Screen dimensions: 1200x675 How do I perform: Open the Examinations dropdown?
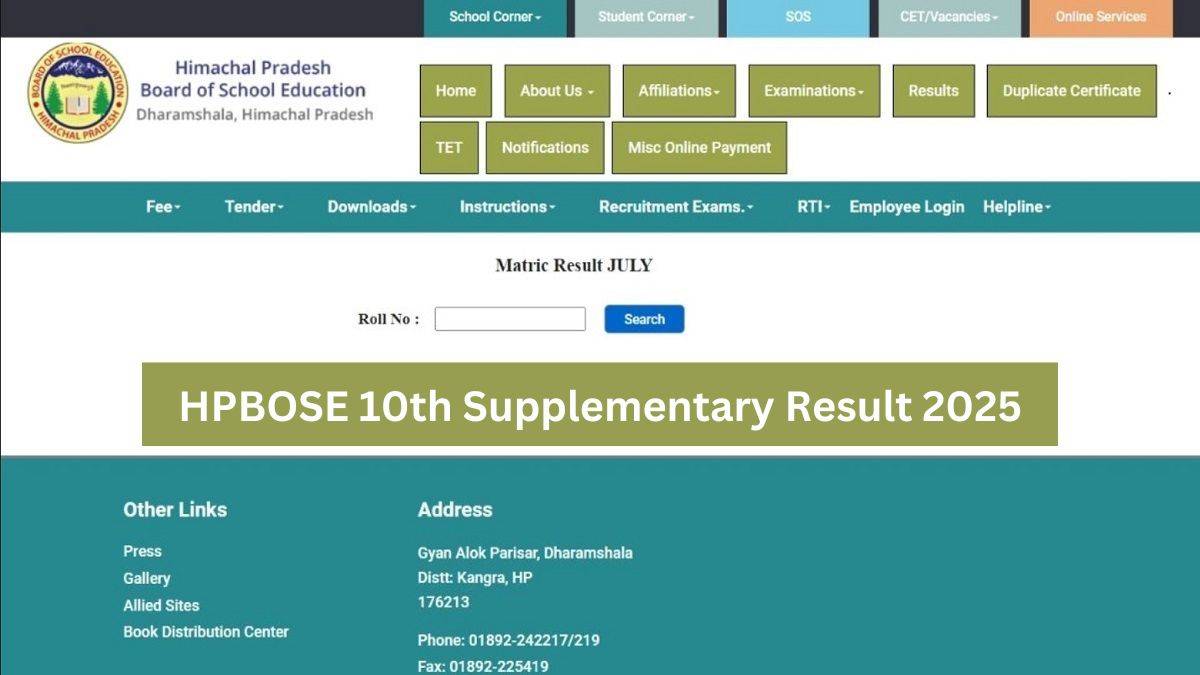pyautogui.click(x=813, y=91)
